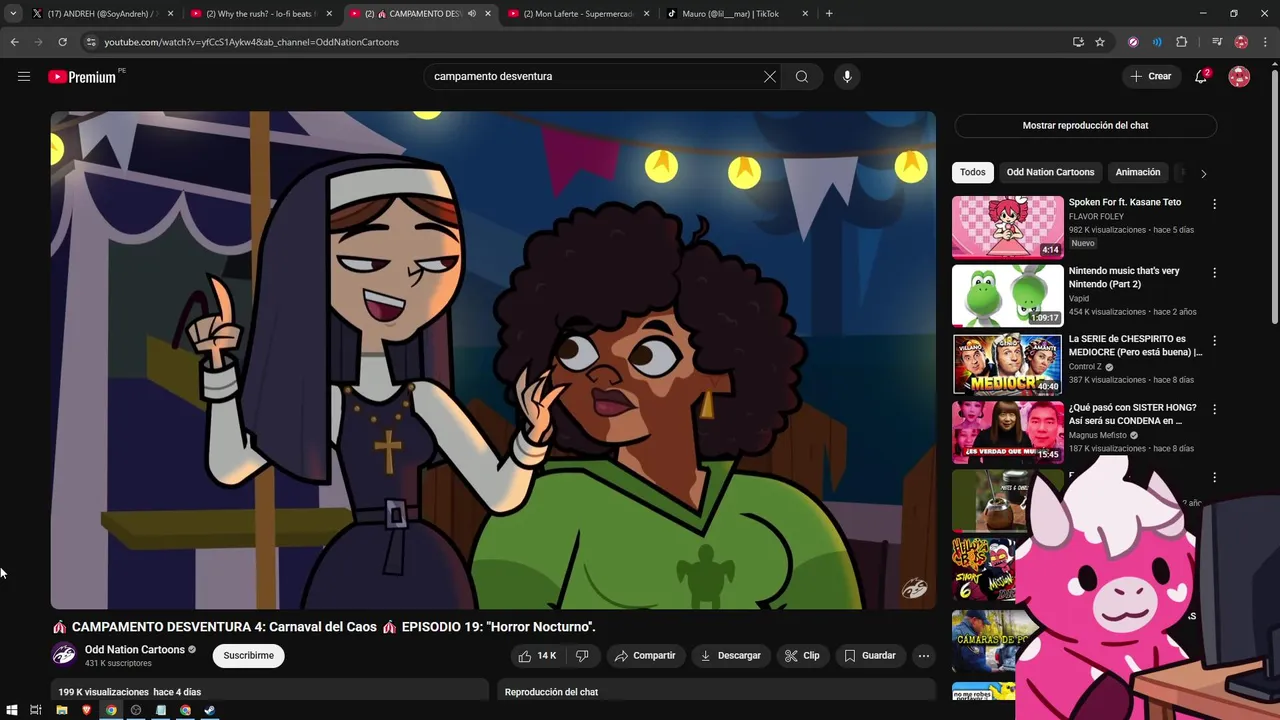The image size is (1280, 720).
Task: Open Steam from the taskbar
Action: (210, 710)
